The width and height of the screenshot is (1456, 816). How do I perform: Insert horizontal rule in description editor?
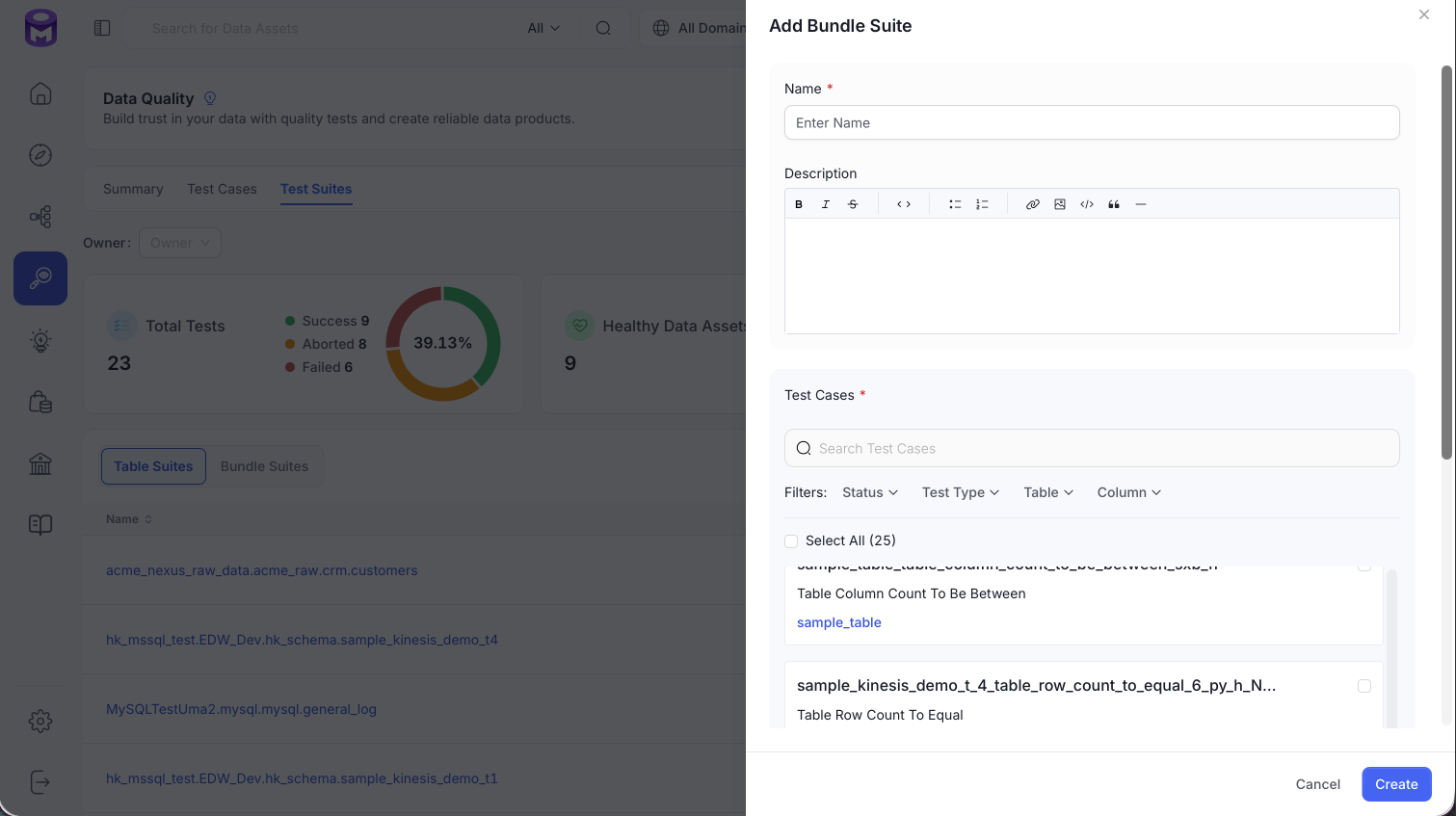1141,204
